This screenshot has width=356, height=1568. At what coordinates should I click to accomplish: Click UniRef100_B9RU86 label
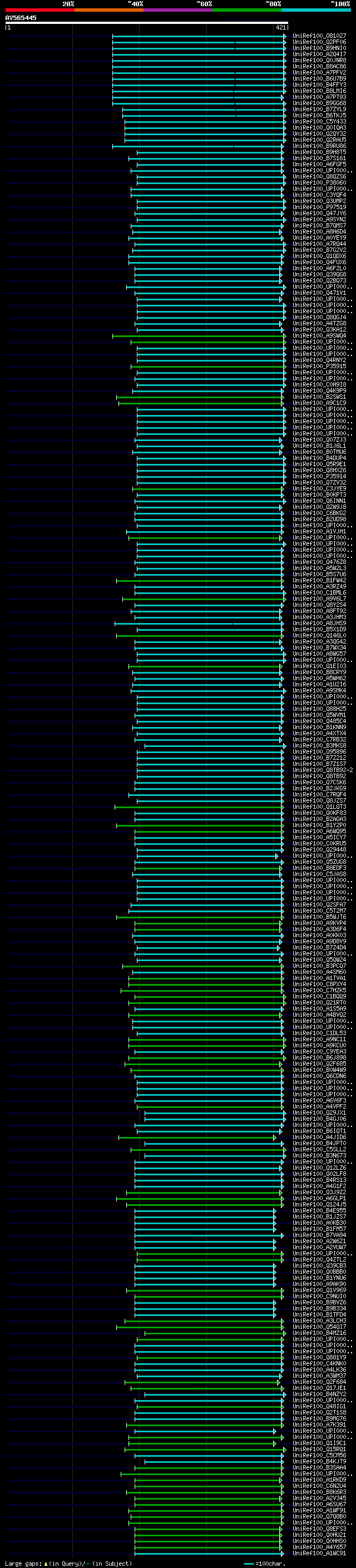coord(319,146)
